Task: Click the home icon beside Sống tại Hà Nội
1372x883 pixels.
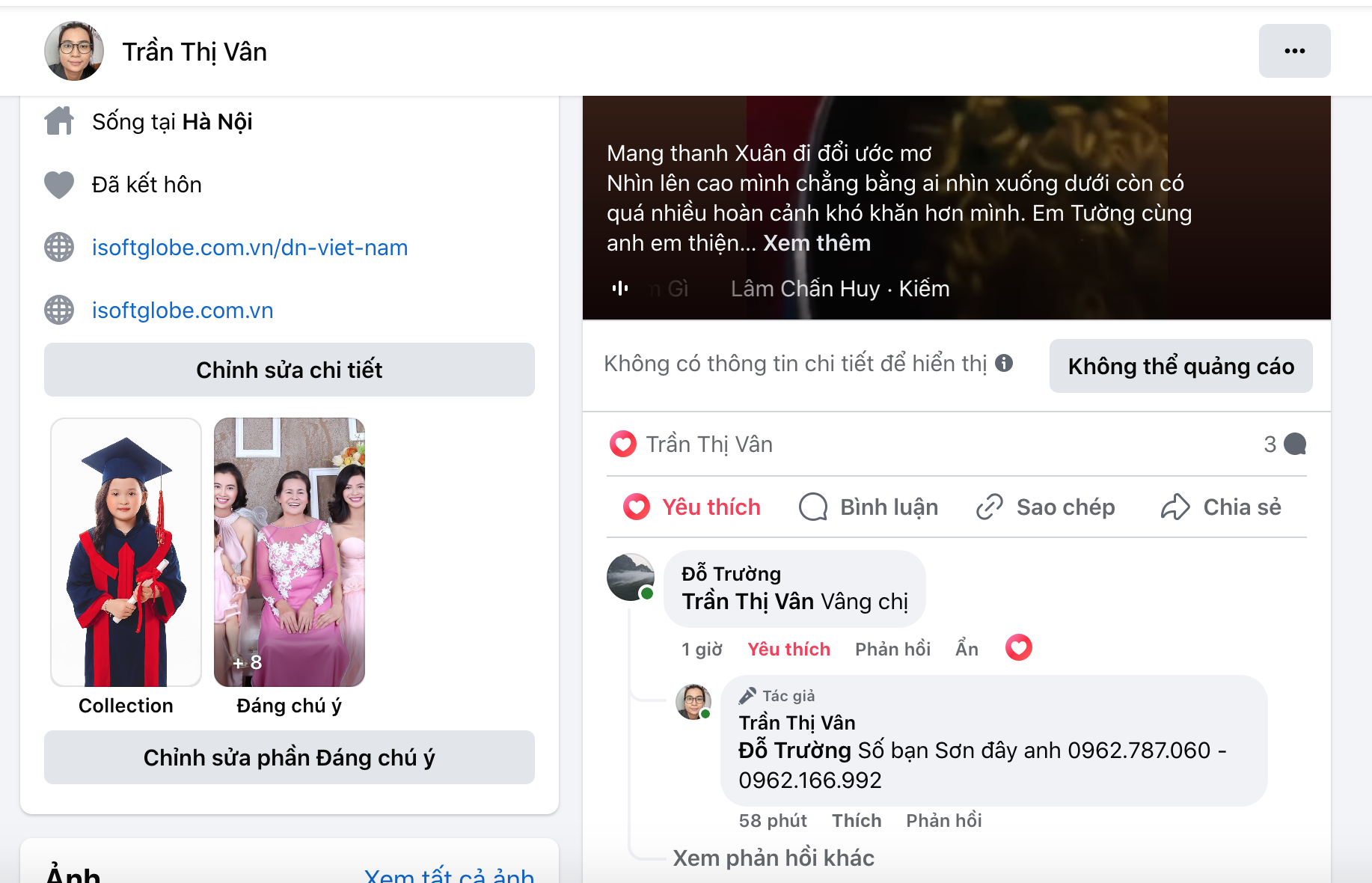Action: [x=59, y=121]
